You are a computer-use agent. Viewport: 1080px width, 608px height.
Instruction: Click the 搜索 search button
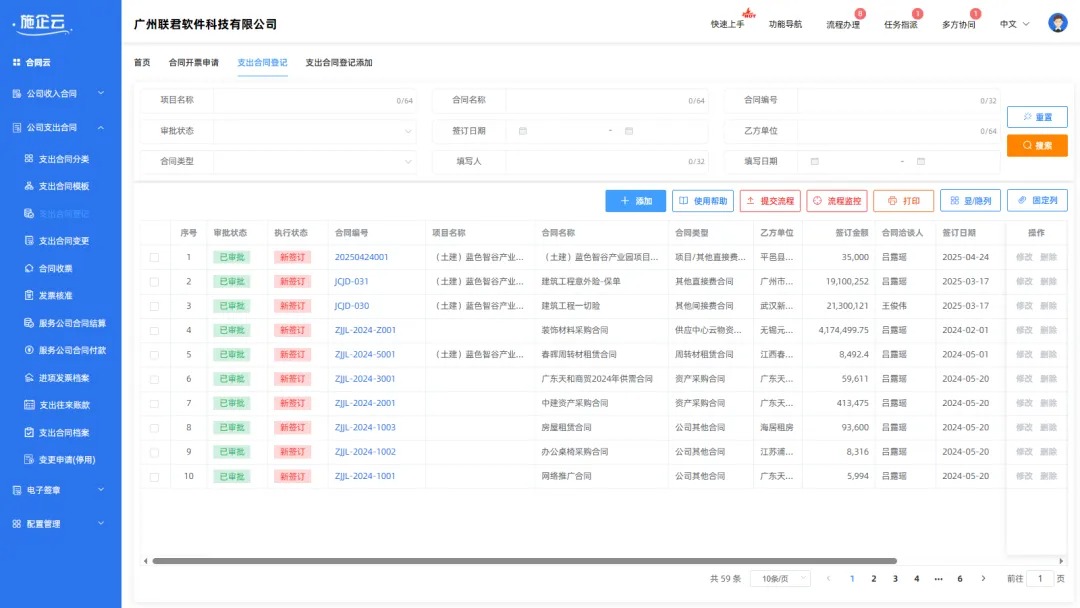[x=1039, y=145]
